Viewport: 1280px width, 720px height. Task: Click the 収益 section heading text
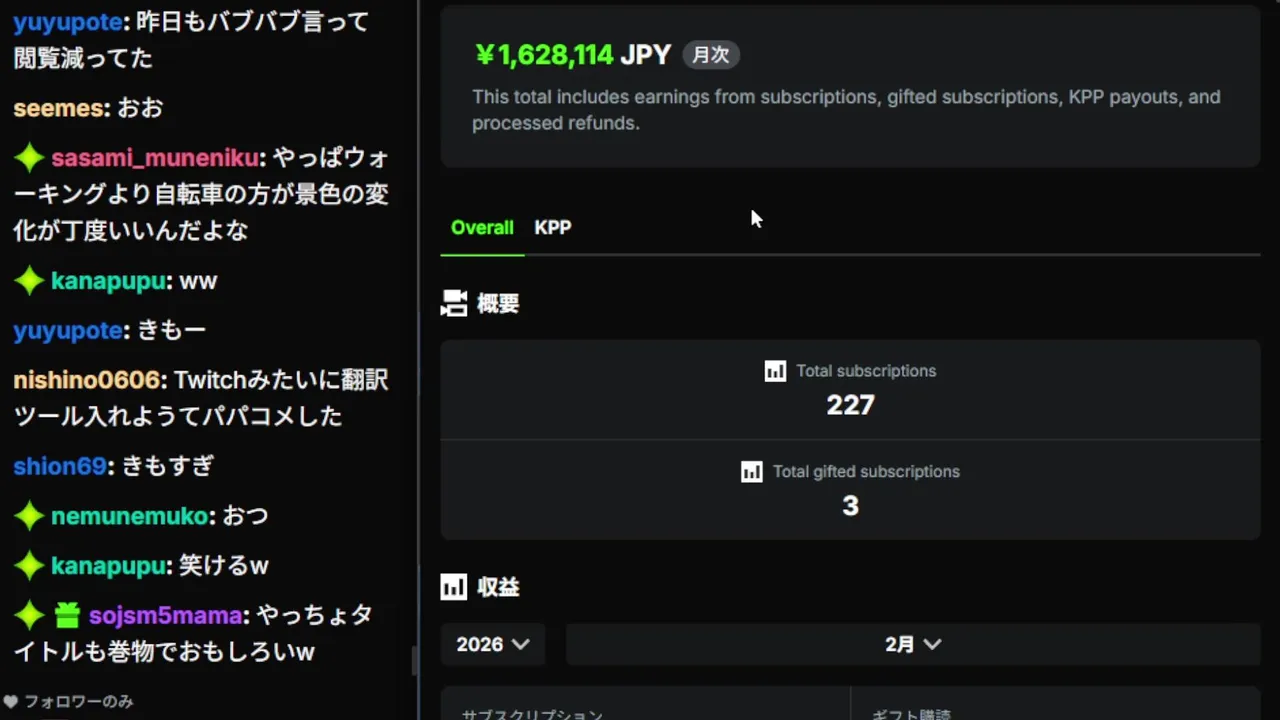pyautogui.click(x=498, y=587)
